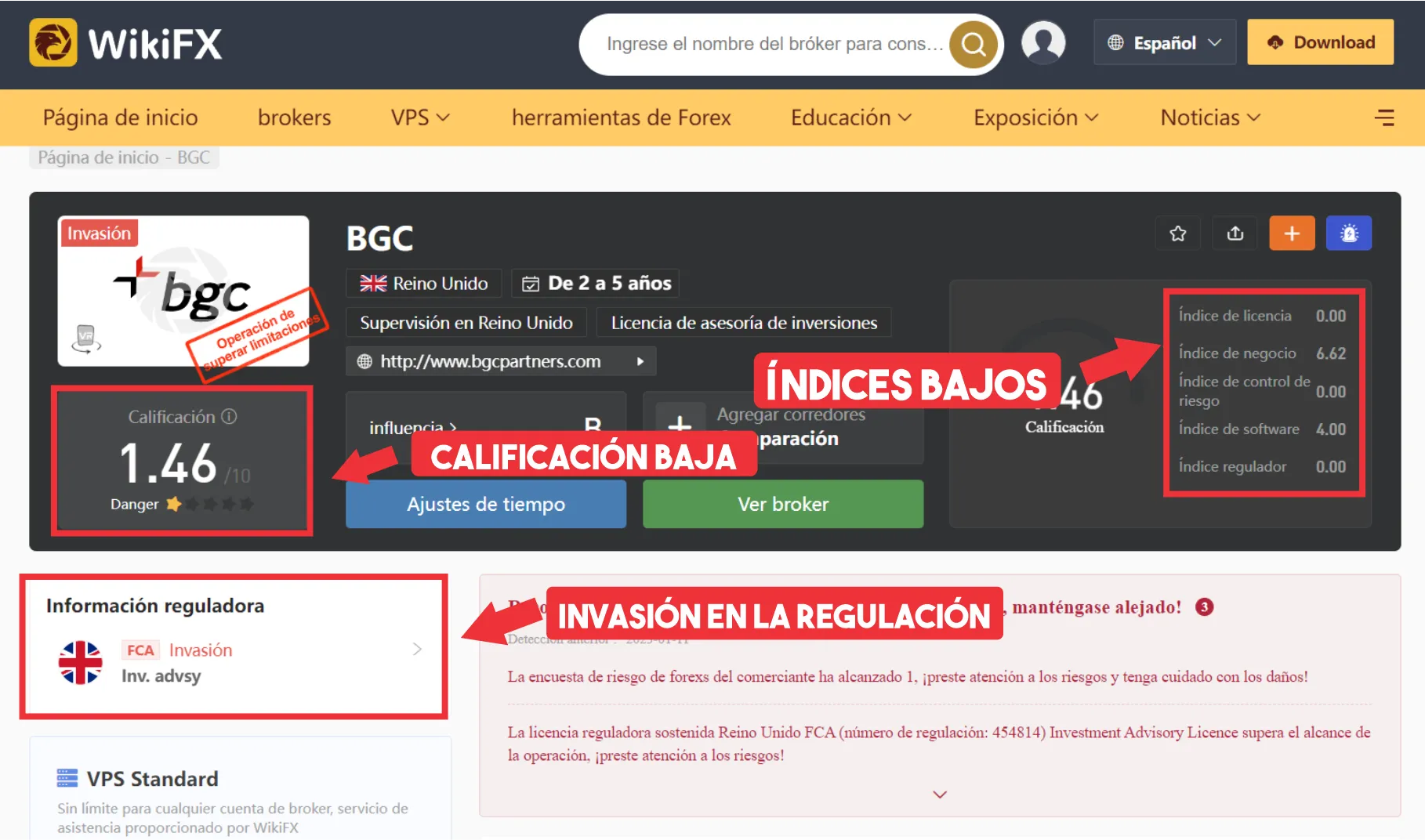Click the BGC broker title
Image resolution: width=1425 pixels, height=840 pixels.
point(380,238)
